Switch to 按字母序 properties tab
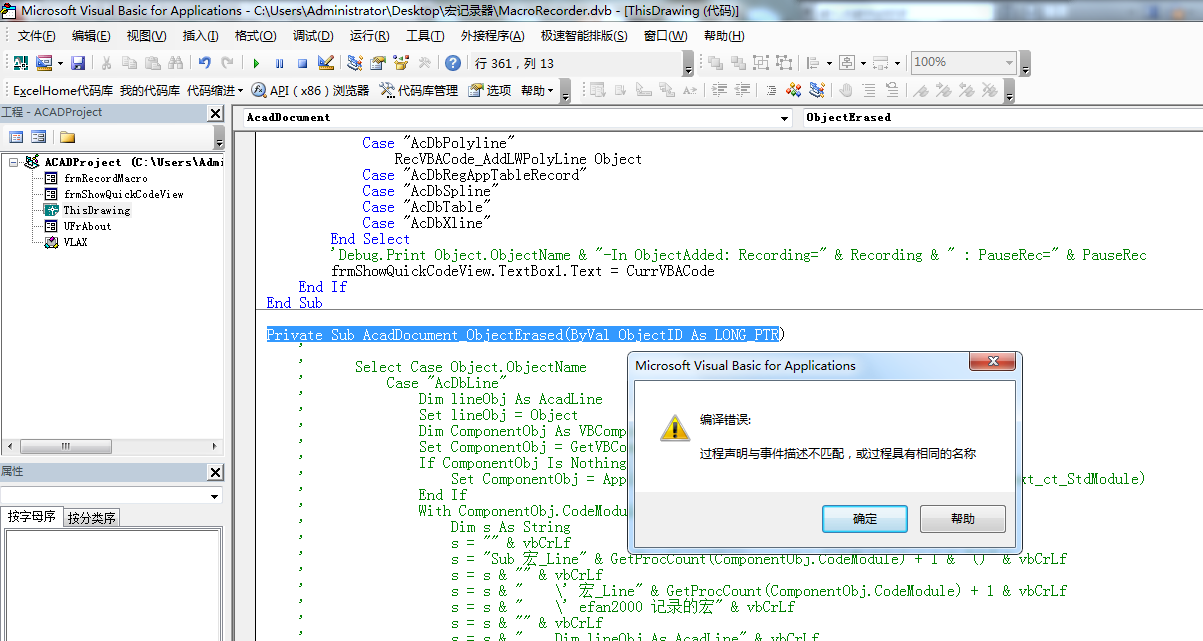The height and width of the screenshot is (641, 1203). (x=32, y=517)
